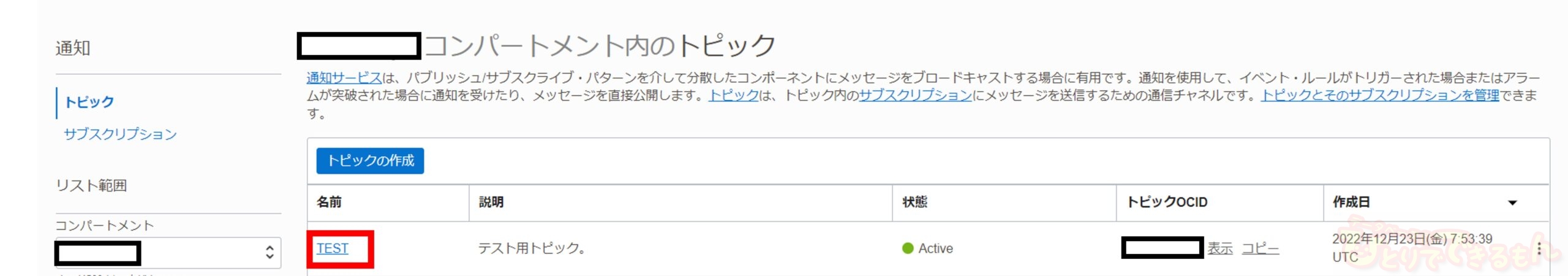Click the トピックOCID column header
The image size is (1568, 276).
[1167, 203]
